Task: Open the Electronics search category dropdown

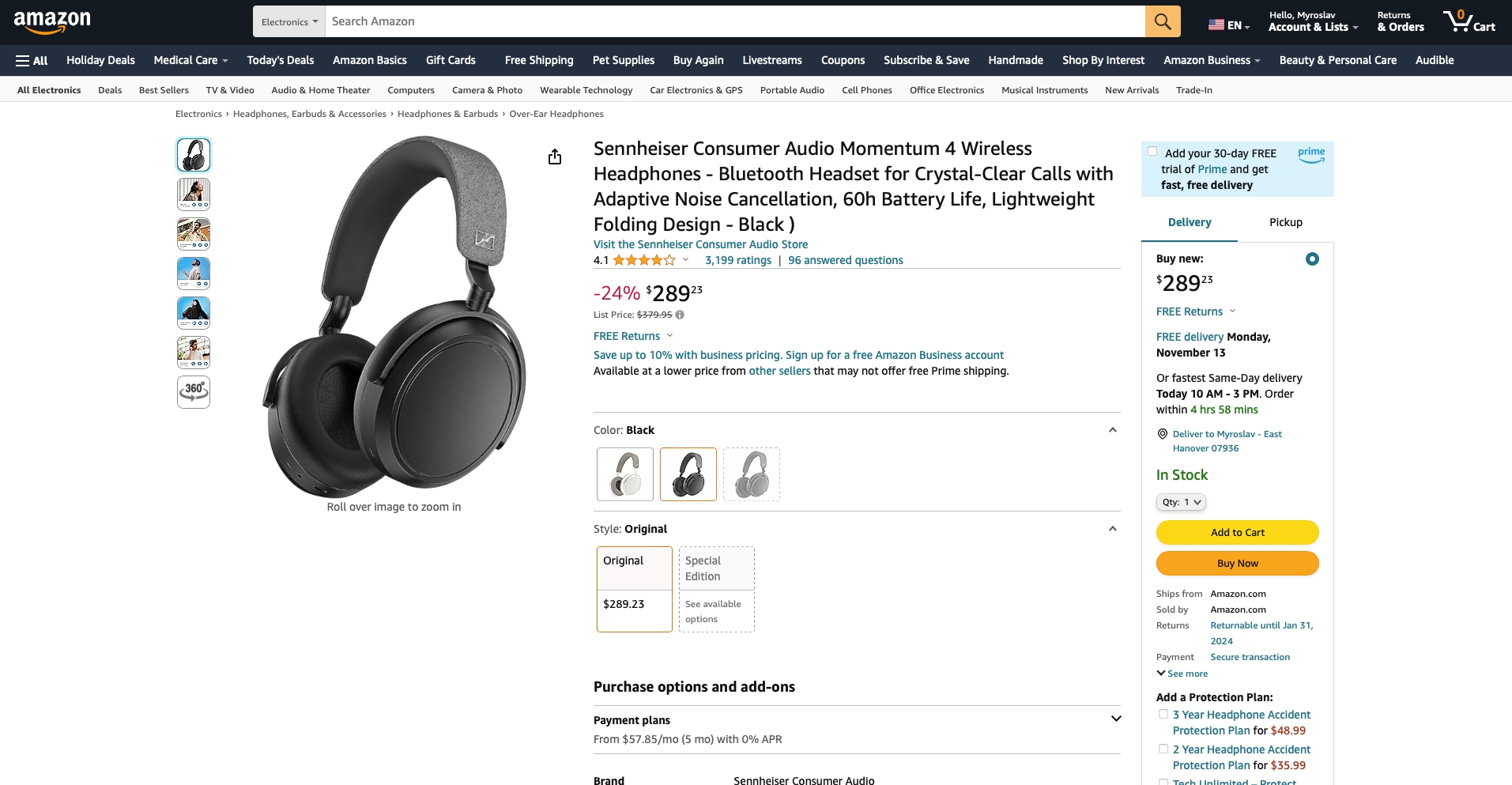Action: (289, 21)
